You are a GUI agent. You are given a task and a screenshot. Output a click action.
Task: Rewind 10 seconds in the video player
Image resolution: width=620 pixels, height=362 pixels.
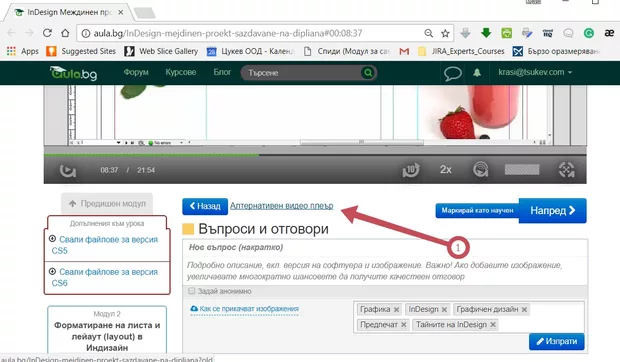coord(411,170)
